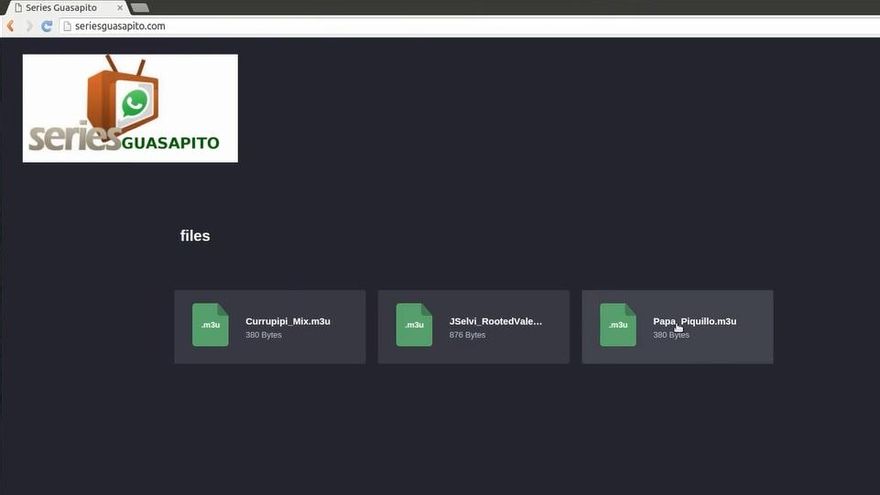Click the browser back arrow button
The image size is (880, 495).
11,26
